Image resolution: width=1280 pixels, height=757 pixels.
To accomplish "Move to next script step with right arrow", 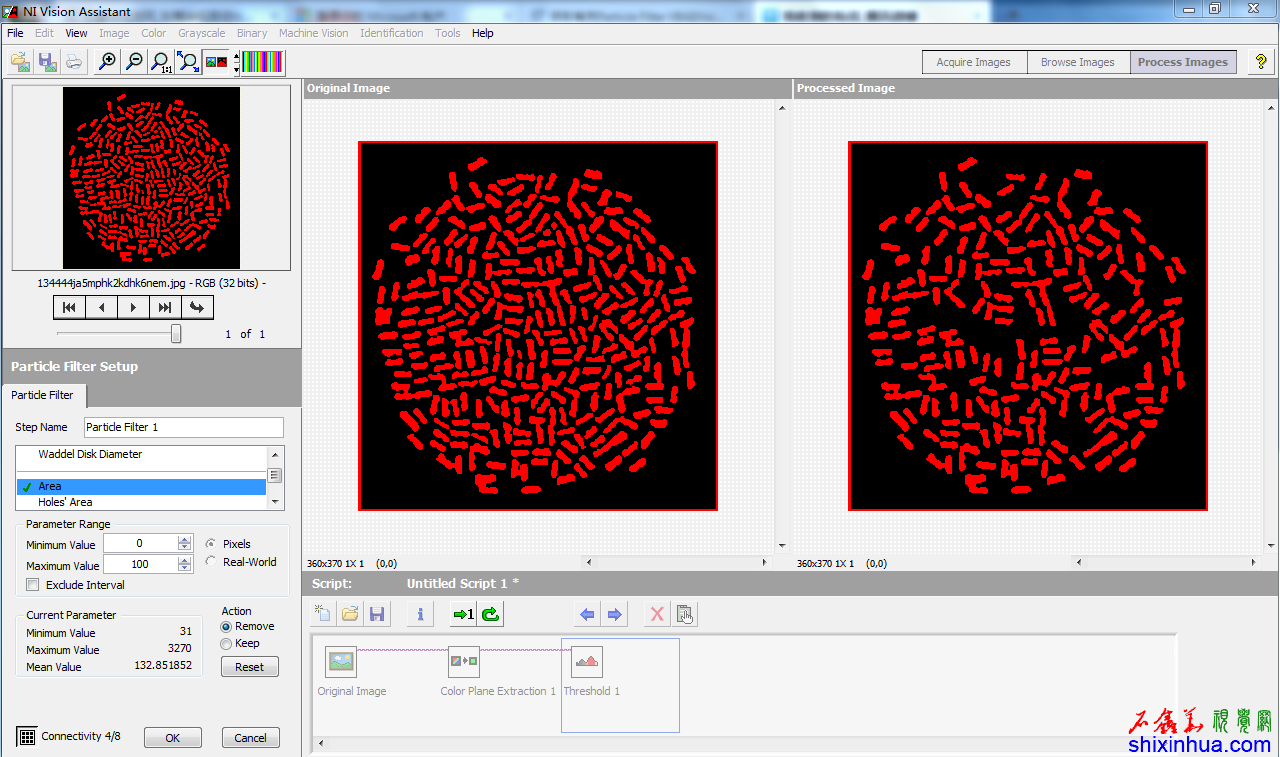I will point(614,614).
